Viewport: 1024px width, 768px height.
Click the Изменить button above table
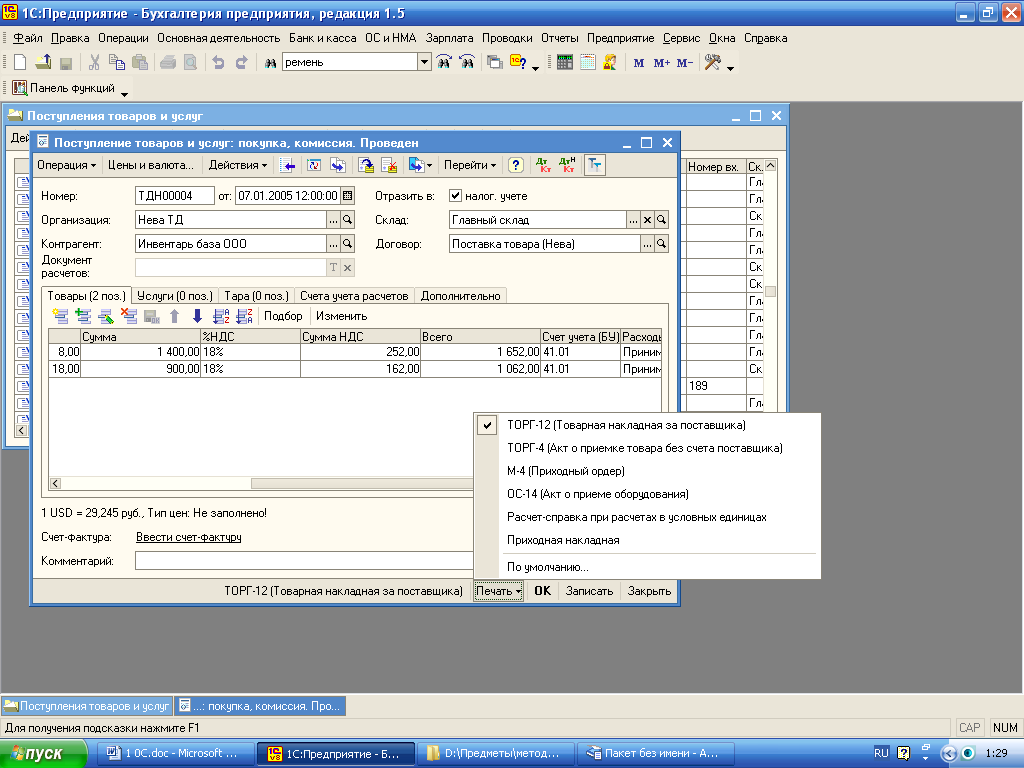(342, 316)
